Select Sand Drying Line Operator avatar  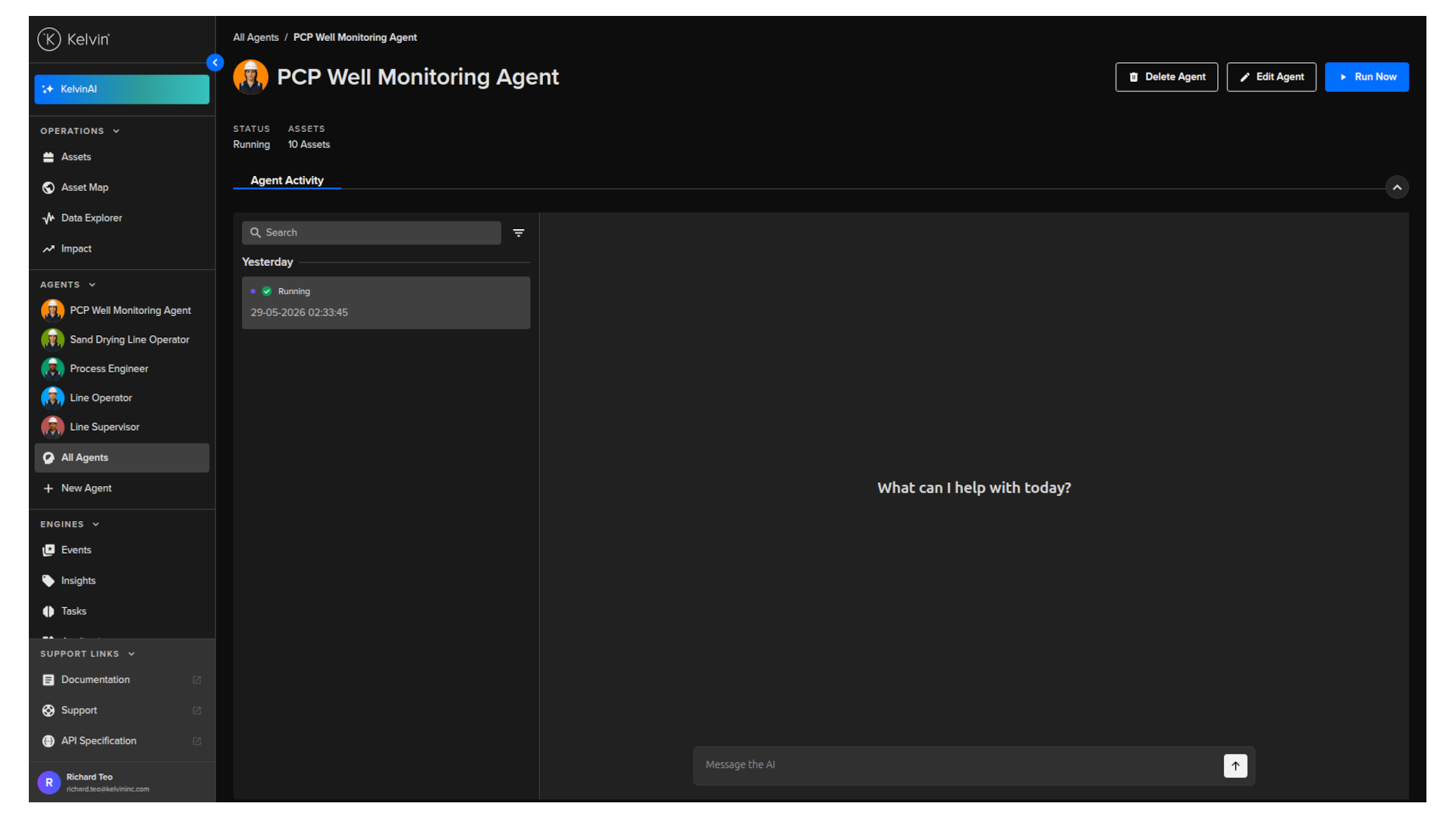pos(52,340)
